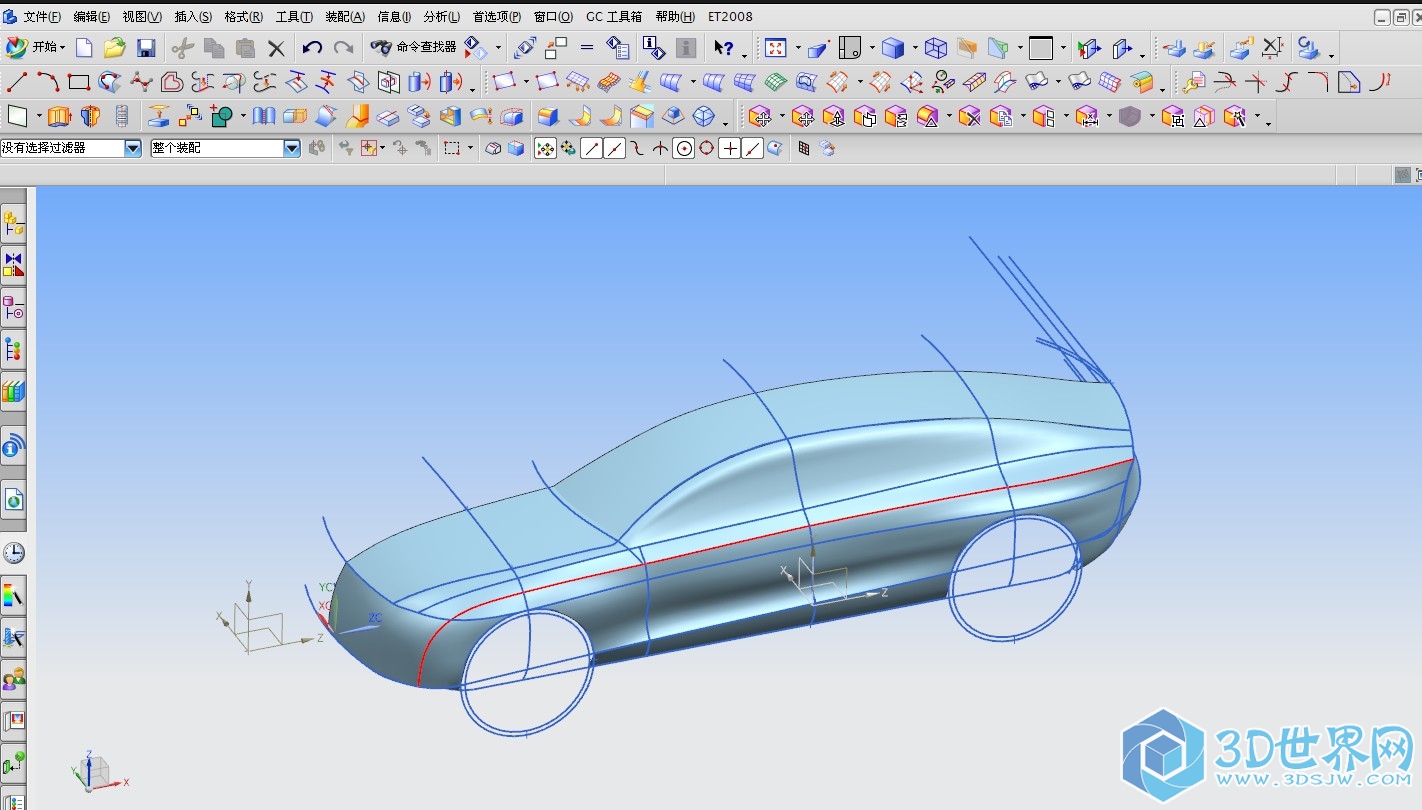The image size is (1422, 810).
Task: Select the Rectangle curve tool
Action: coord(79,82)
